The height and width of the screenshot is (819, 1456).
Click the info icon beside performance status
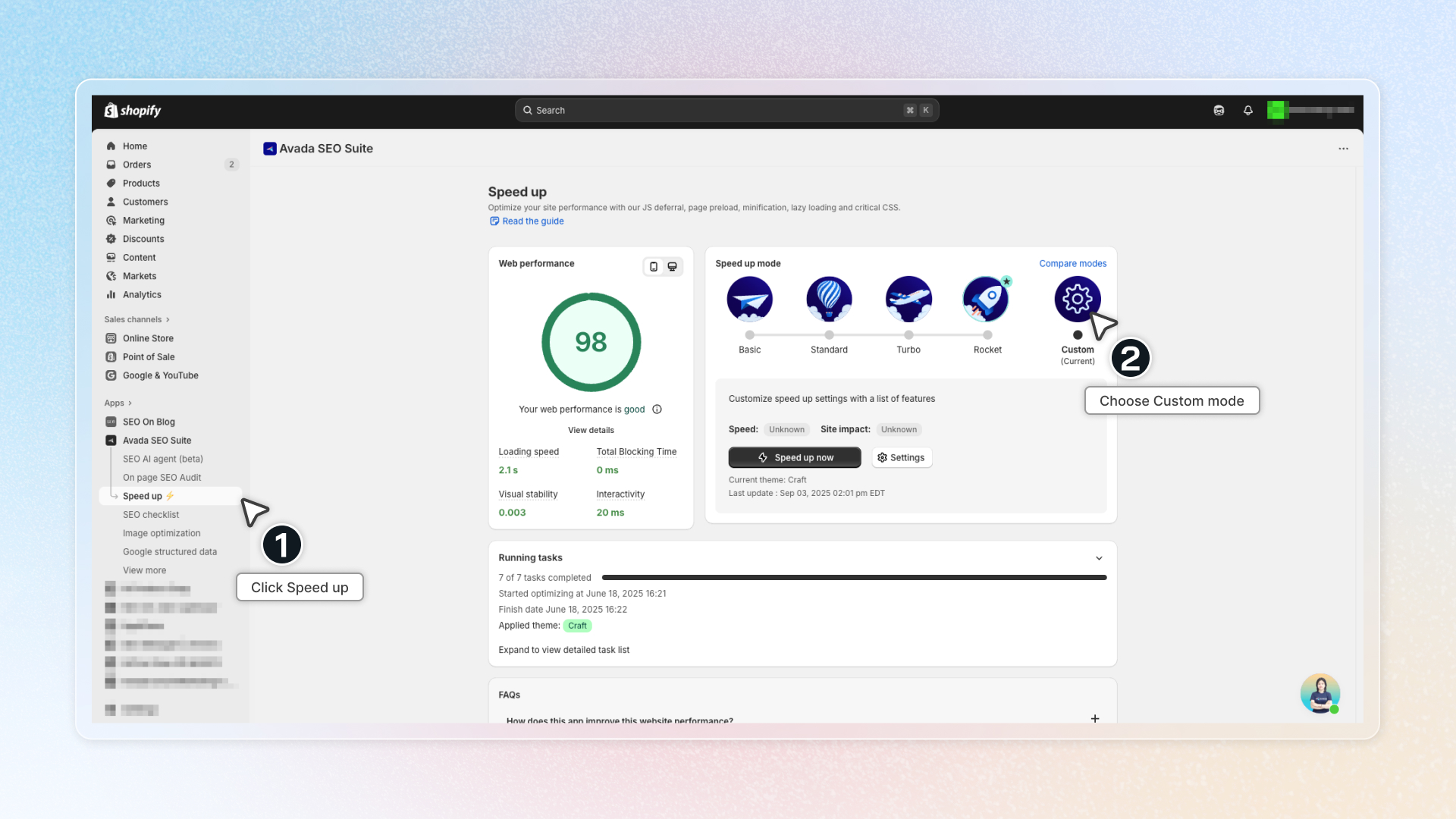tap(657, 409)
